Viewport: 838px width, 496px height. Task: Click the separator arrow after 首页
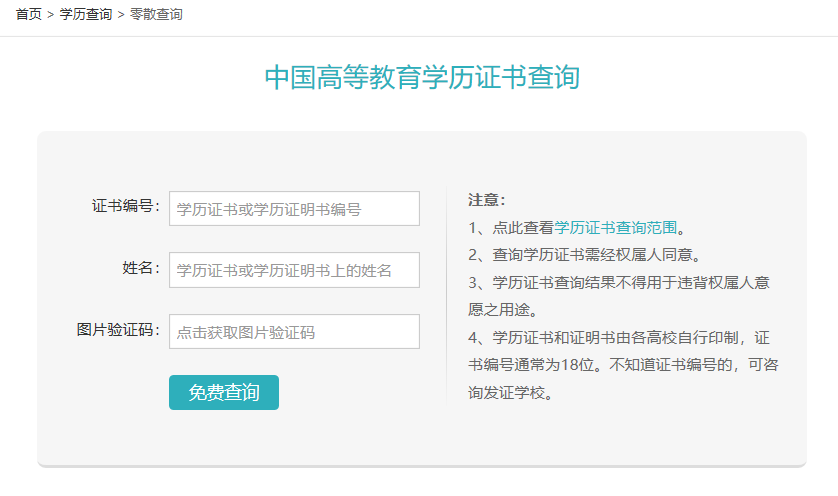(50, 15)
